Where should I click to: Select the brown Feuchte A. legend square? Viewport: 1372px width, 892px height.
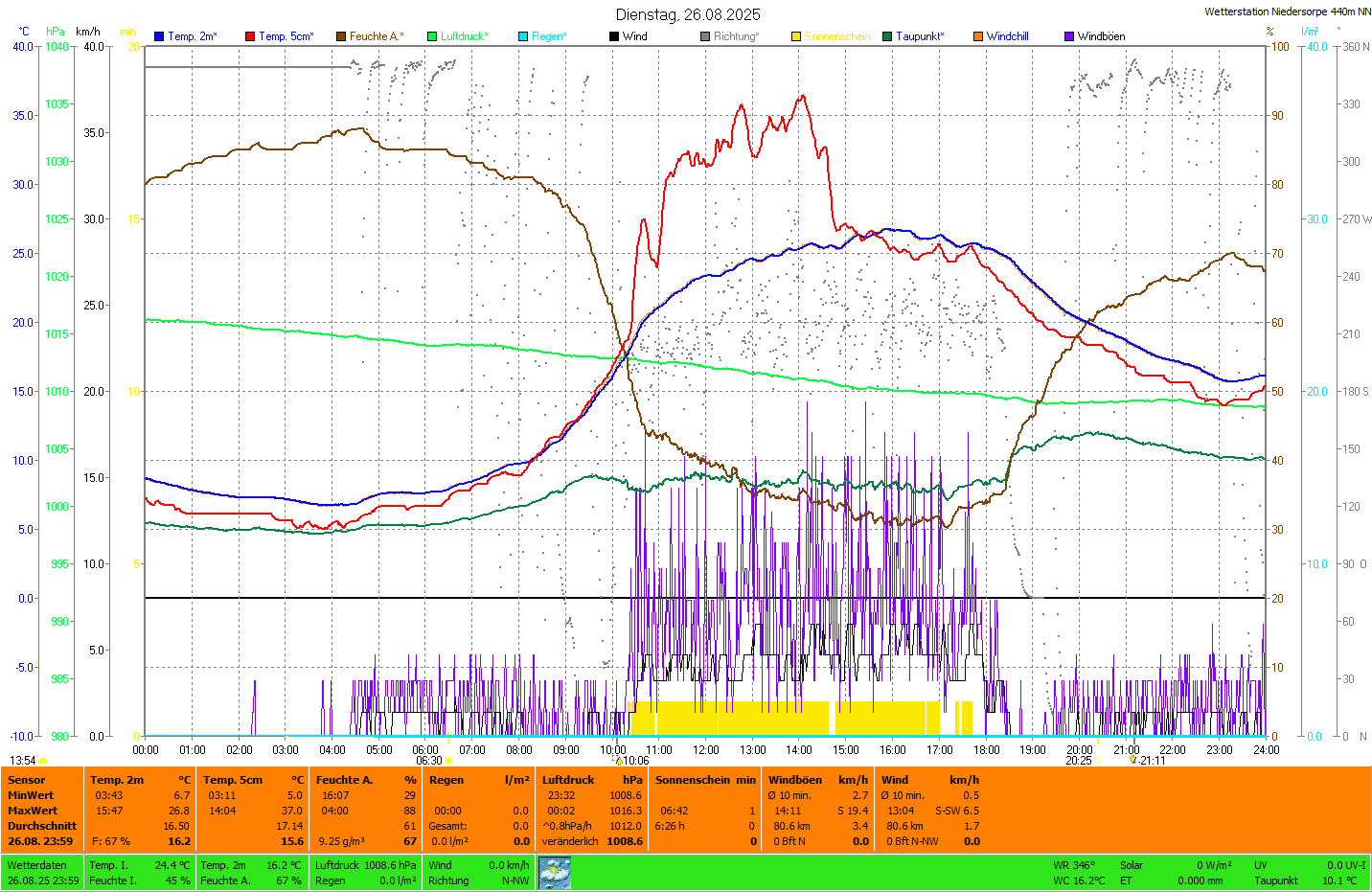(x=341, y=36)
